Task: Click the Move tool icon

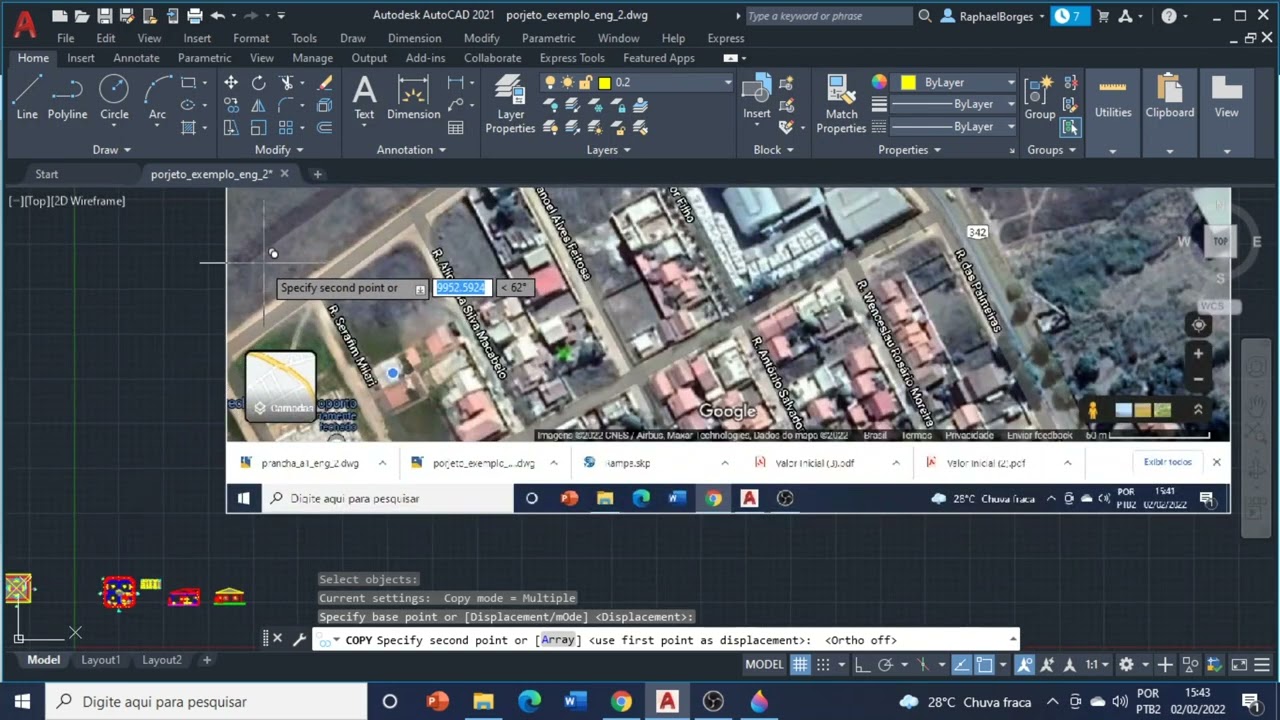Action: 231,83
